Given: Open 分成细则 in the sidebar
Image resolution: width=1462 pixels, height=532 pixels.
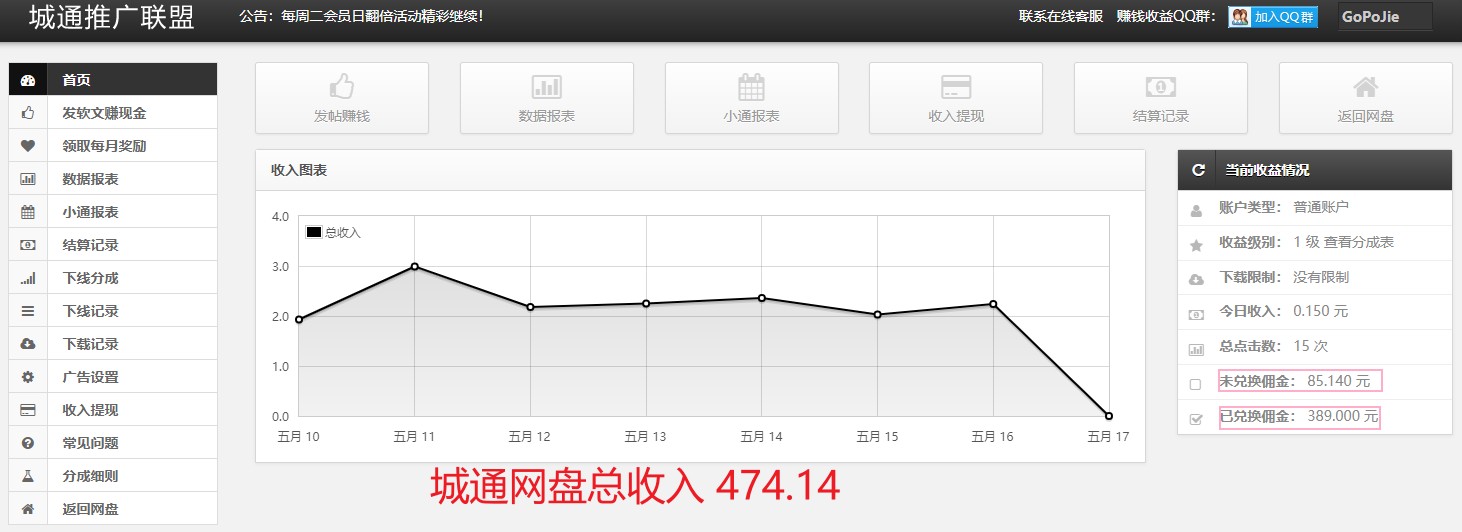Looking at the screenshot, I should coord(113,476).
